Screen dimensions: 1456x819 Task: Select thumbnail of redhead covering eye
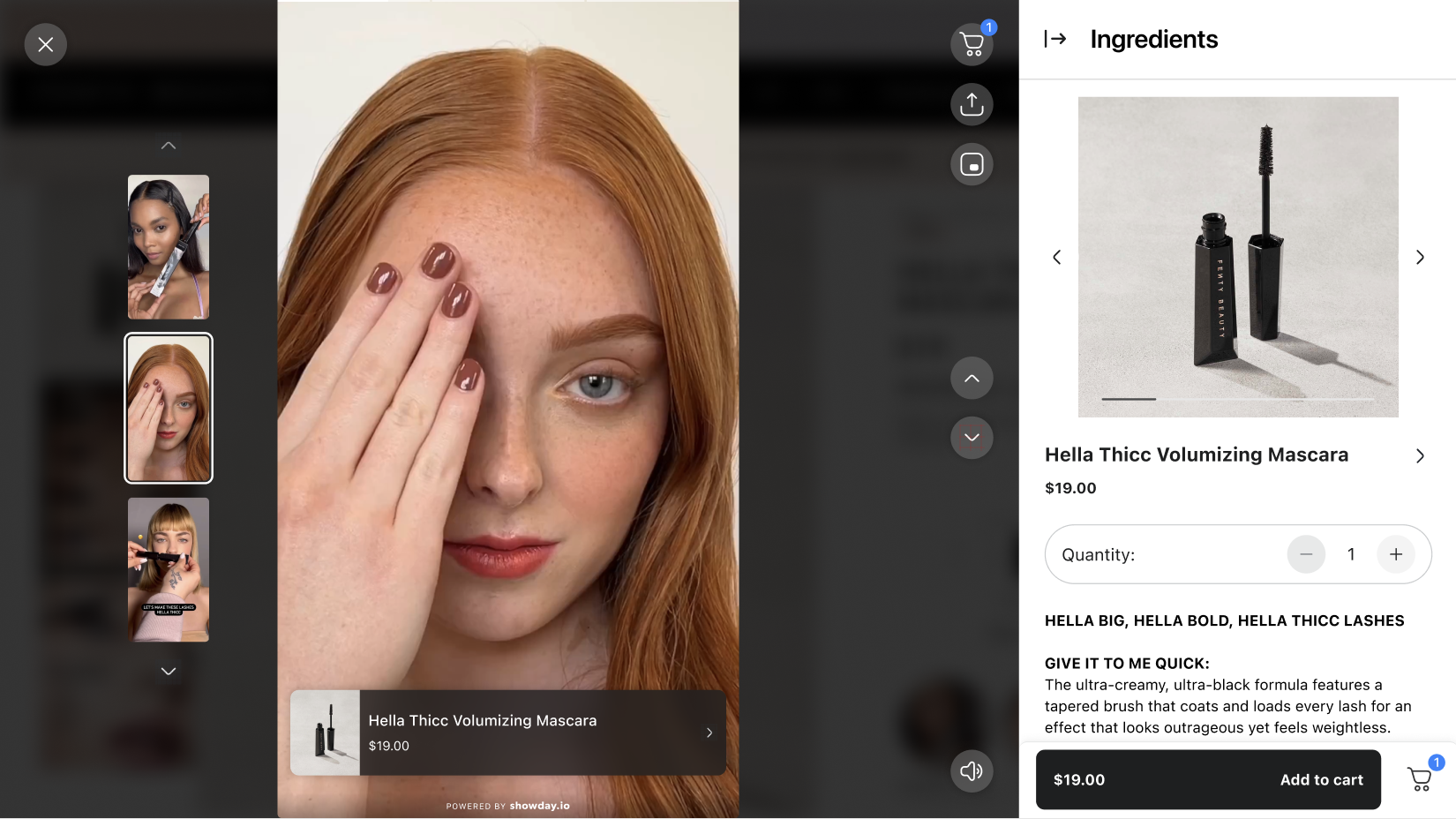[x=169, y=409]
